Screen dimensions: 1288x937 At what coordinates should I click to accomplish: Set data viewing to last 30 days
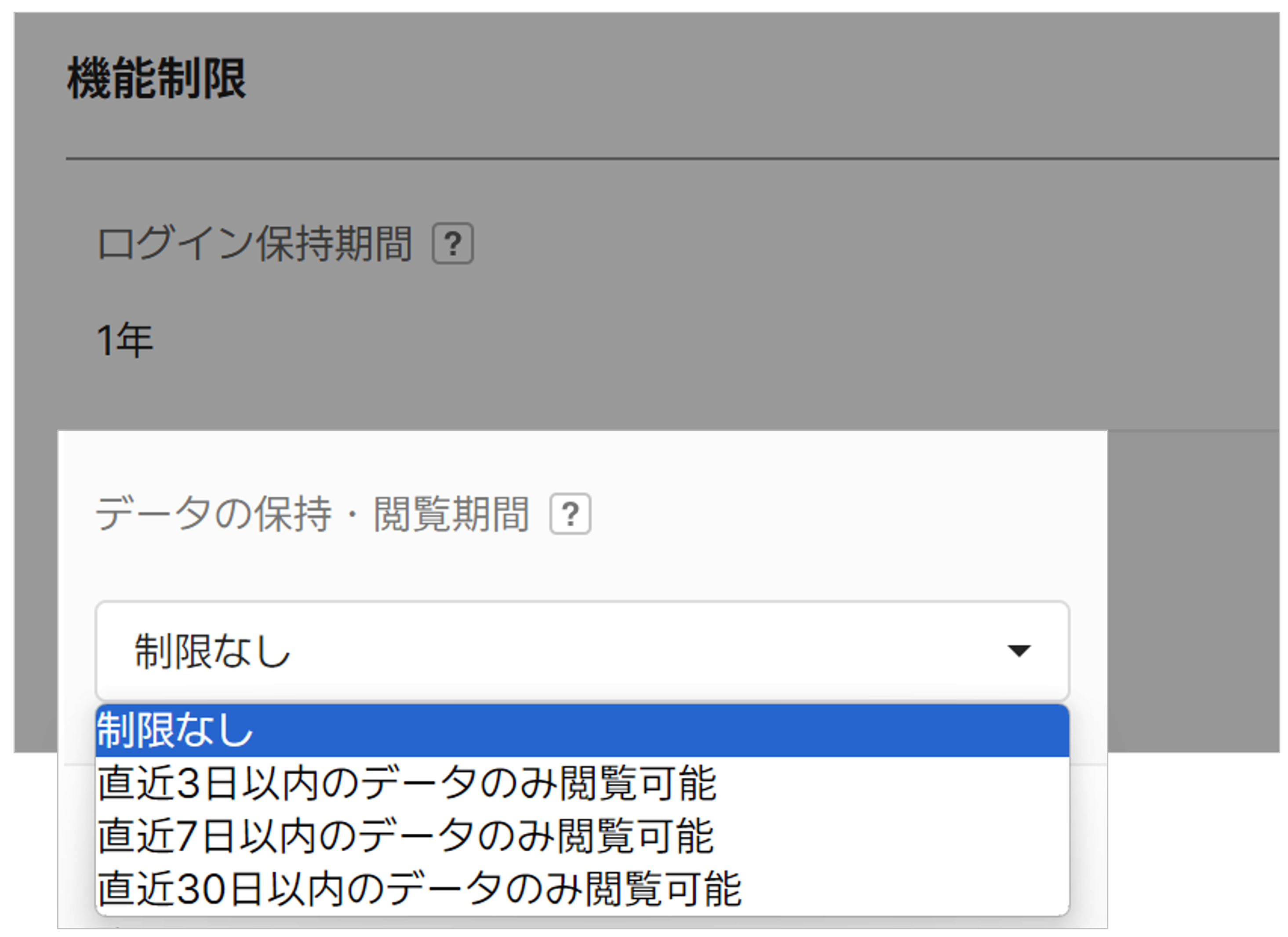click(419, 889)
